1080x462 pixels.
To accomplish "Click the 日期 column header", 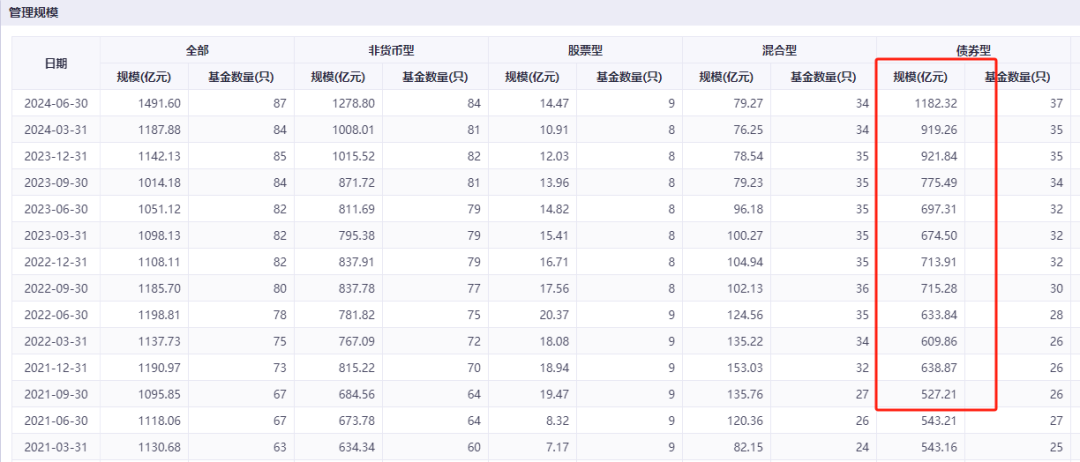I will pos(56,63).
